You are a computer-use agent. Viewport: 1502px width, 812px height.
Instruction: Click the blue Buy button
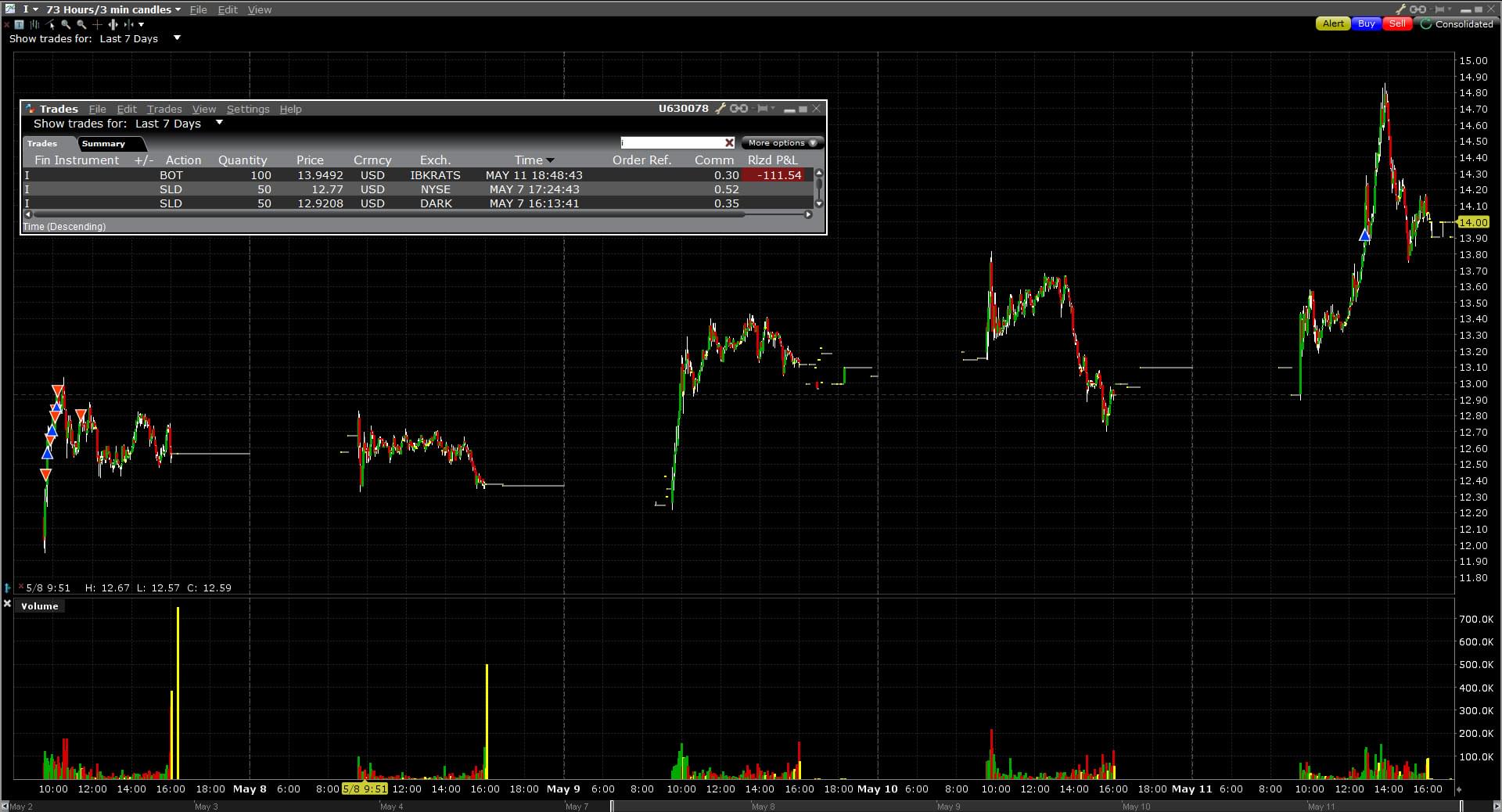coord(1367,24)
